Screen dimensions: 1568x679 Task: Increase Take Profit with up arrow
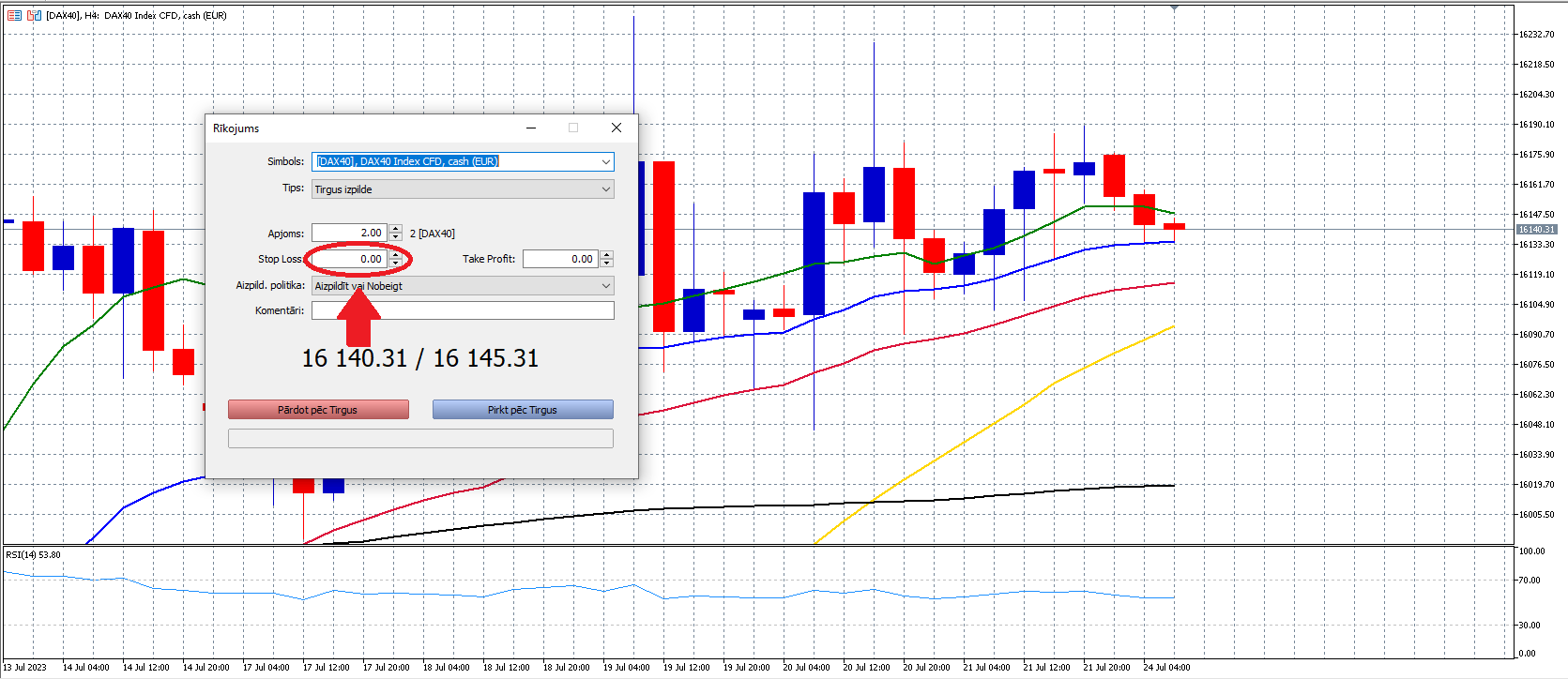point(607,255)
